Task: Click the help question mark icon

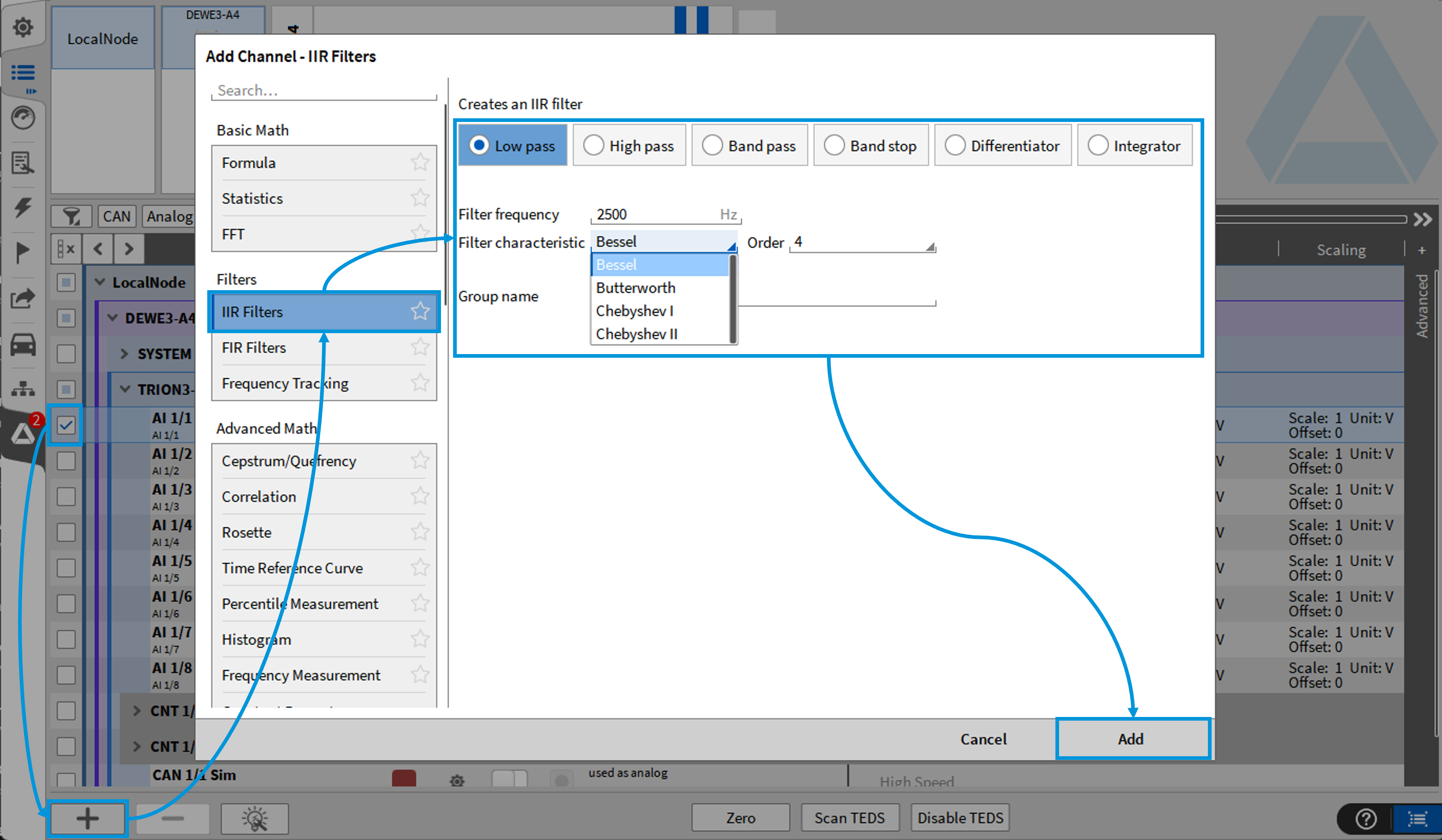Action: point(1366,819)
